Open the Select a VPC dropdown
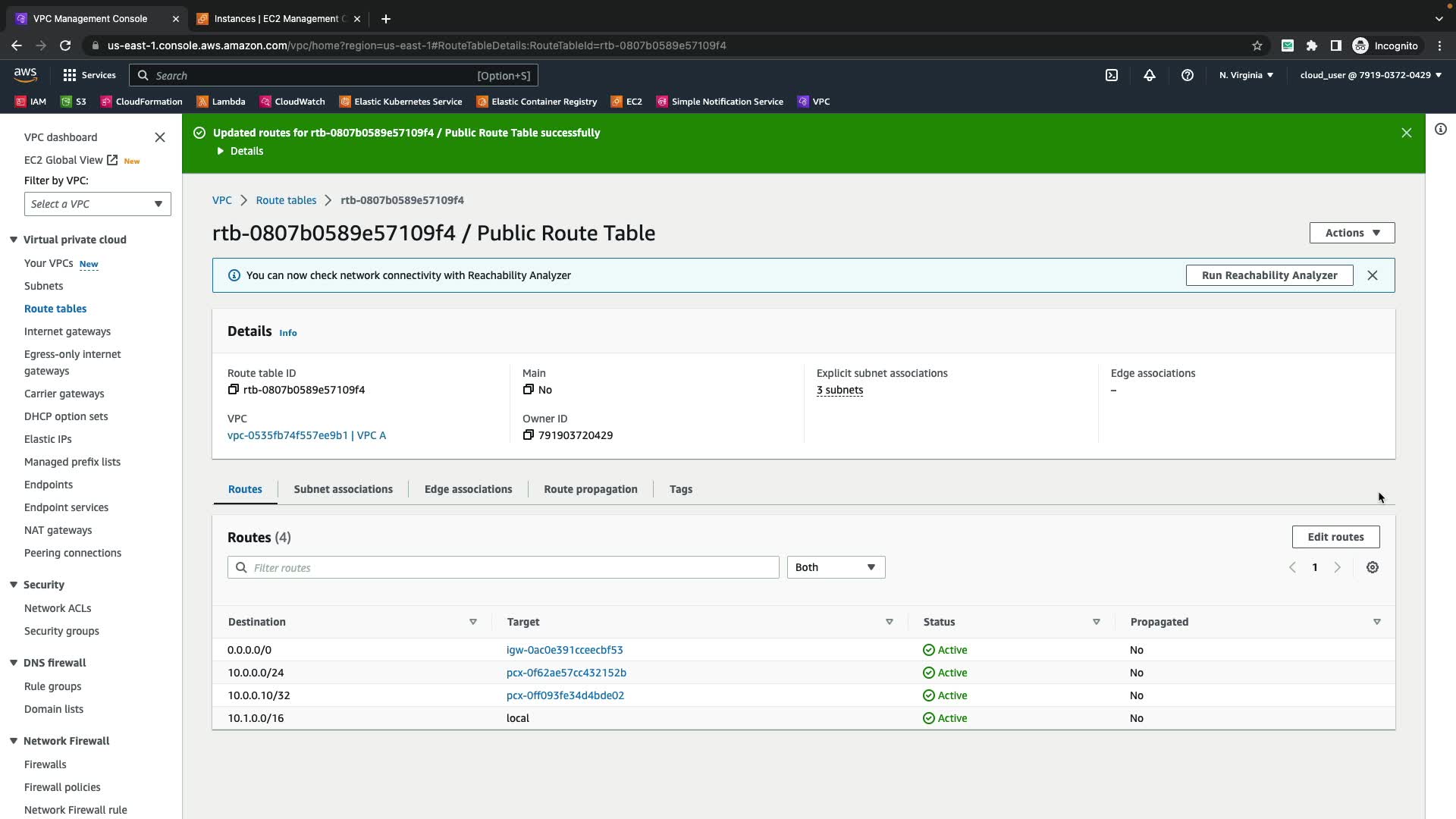Viewport: 1456px width, 819px height. click(97, 204)
